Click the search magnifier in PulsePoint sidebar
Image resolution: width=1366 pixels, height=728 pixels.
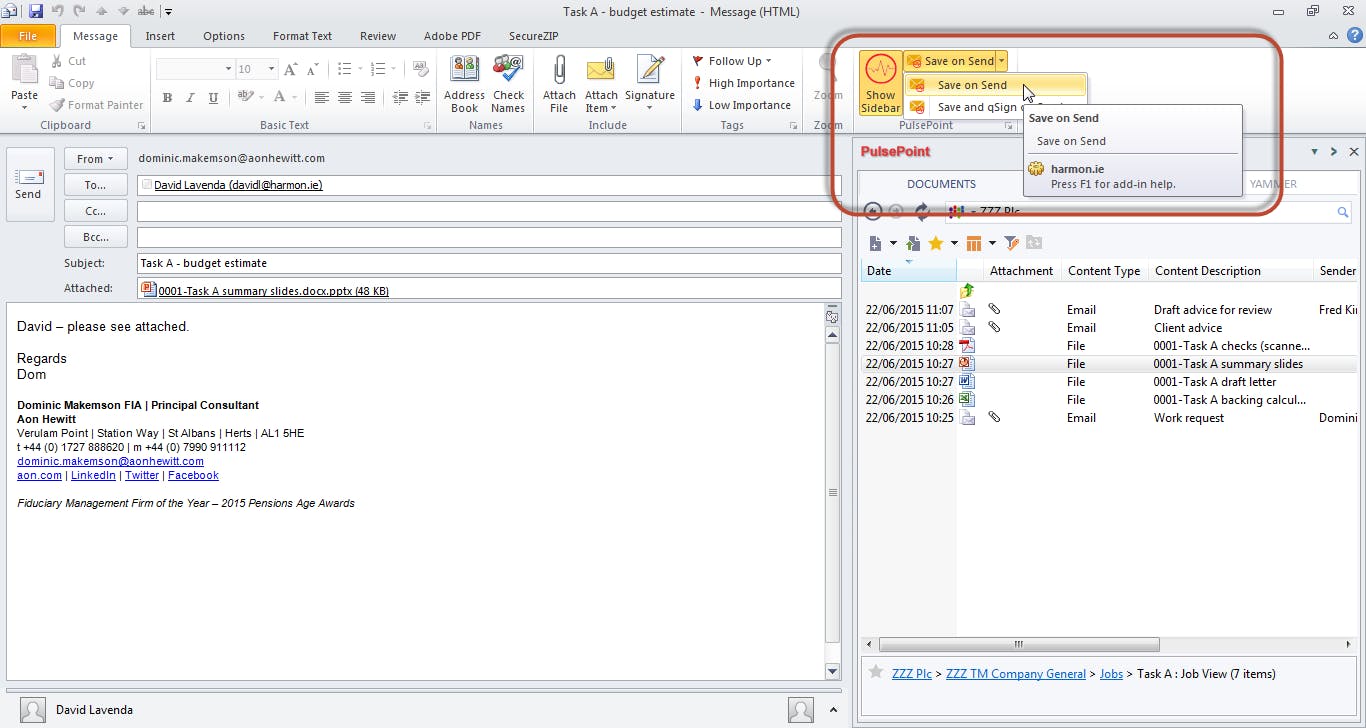[1343, 212]
